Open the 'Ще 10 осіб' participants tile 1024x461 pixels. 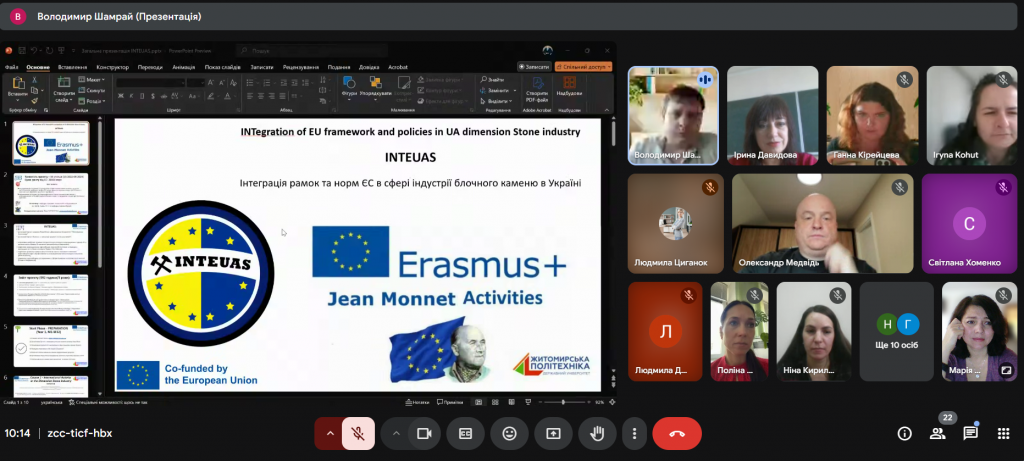coord(897,331)
